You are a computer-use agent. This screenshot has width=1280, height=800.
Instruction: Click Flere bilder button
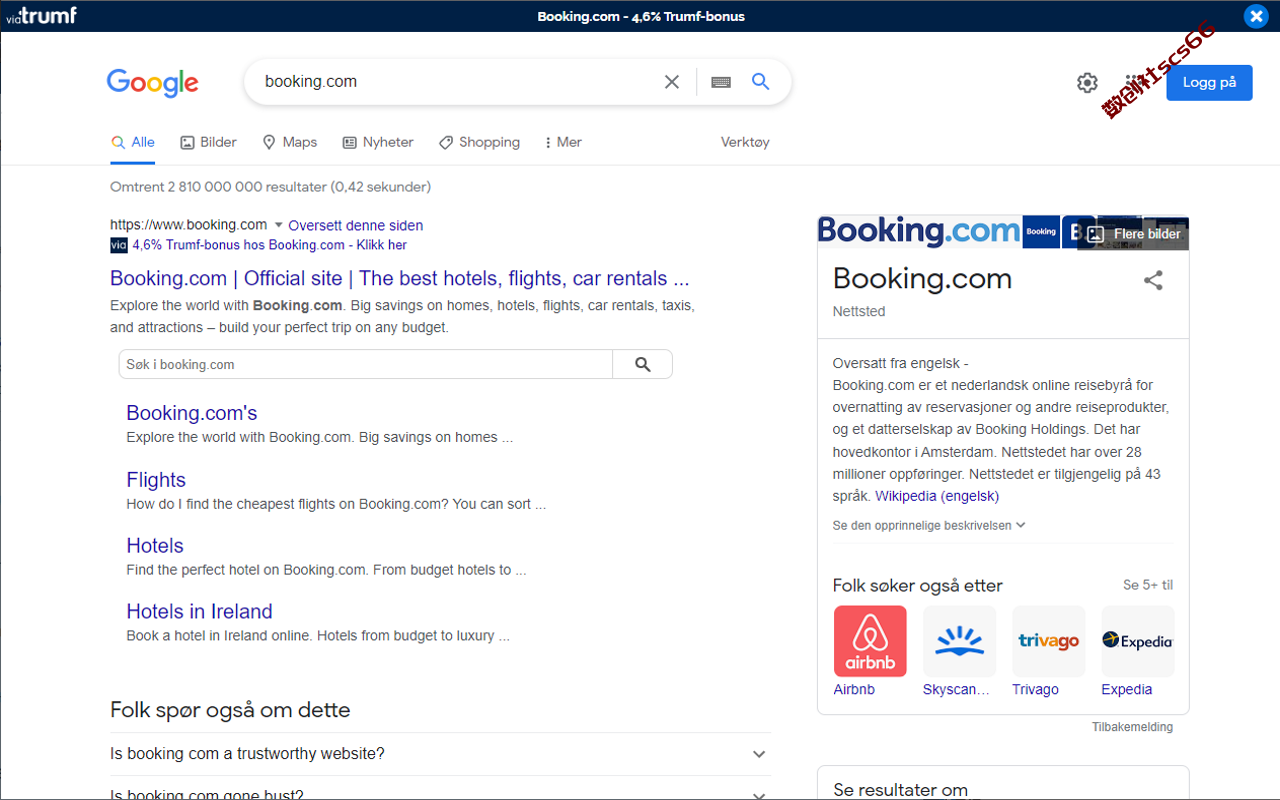click(x=1134, y=234)
